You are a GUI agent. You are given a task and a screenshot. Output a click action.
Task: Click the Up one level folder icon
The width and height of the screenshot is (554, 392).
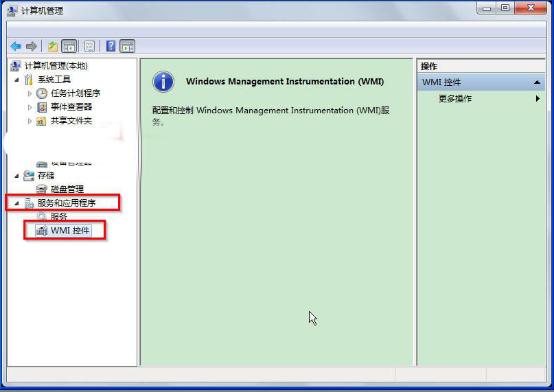click(53, 46)
